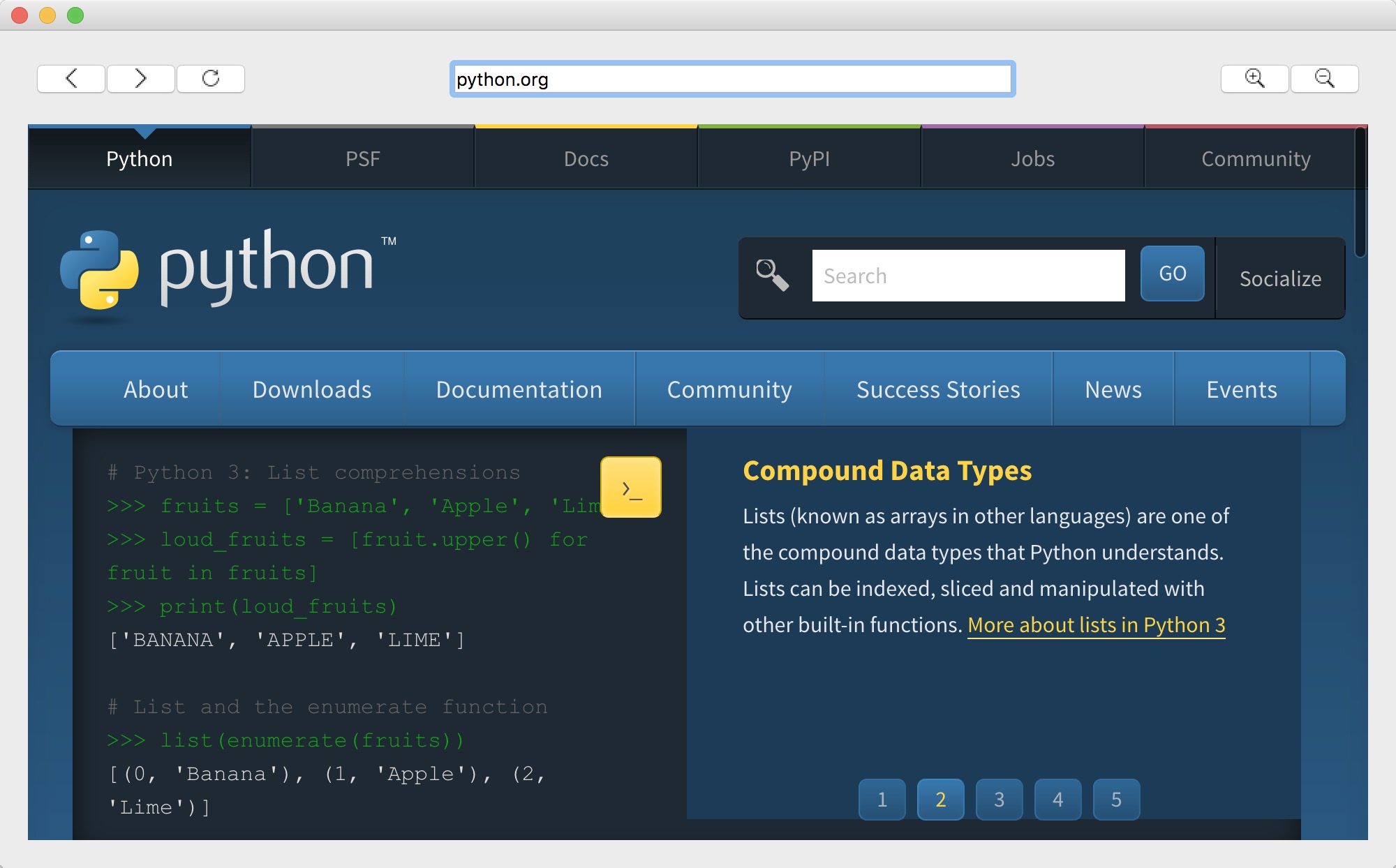Click the page vertical scrollbar
Screen dimensions: 1396x868
[1360, 193]
